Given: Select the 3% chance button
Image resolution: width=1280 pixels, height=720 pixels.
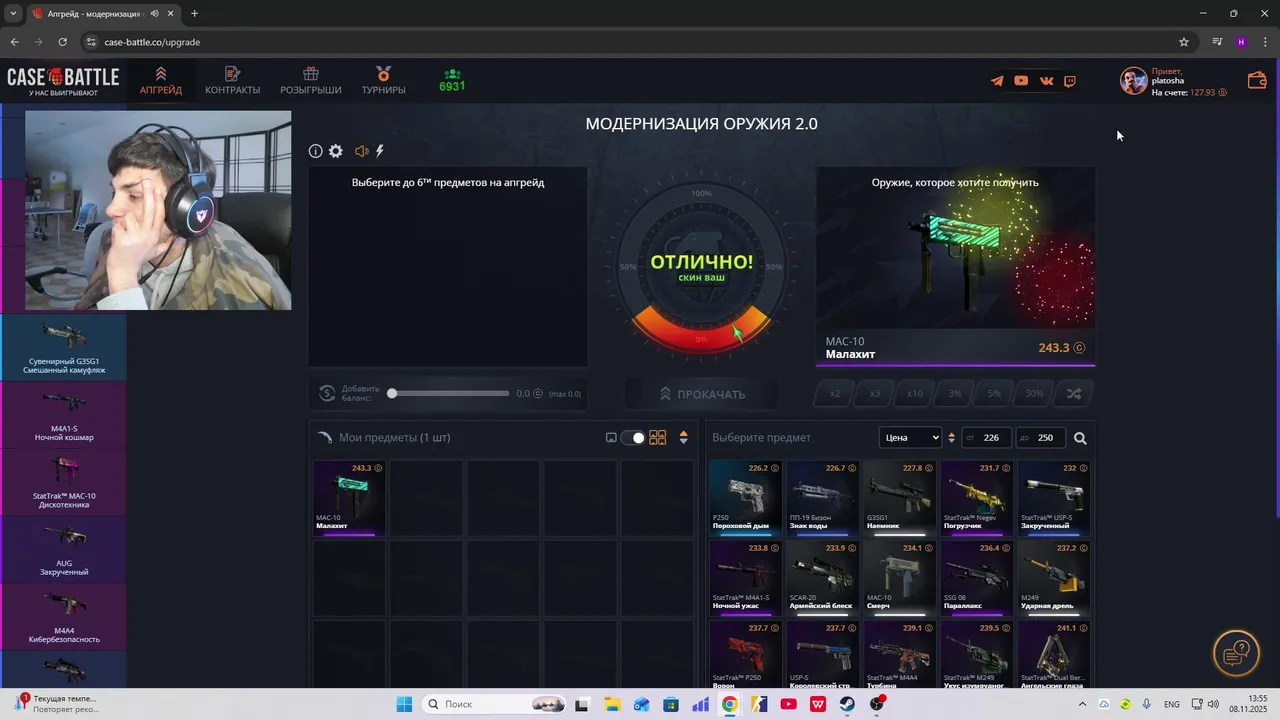Looking at the screenshot, I should [x=954, y=394].
